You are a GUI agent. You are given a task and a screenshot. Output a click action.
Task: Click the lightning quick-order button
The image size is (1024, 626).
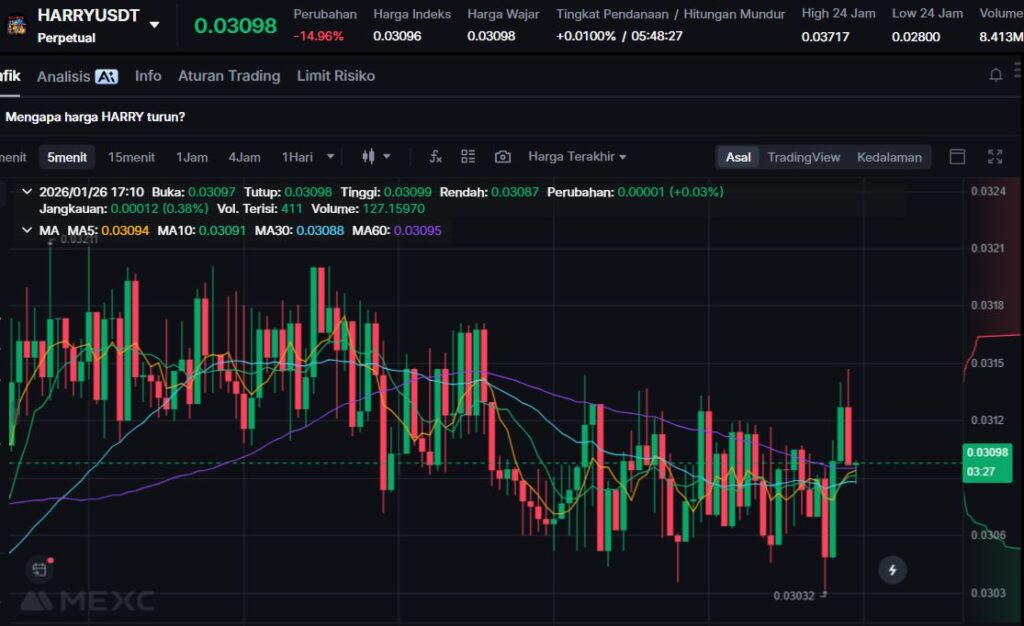point(892,570)
